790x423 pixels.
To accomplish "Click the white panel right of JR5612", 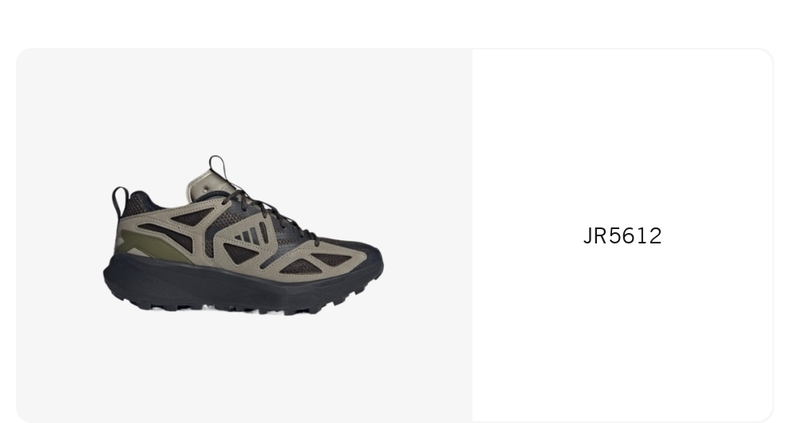I will click(x=718, y=236).
